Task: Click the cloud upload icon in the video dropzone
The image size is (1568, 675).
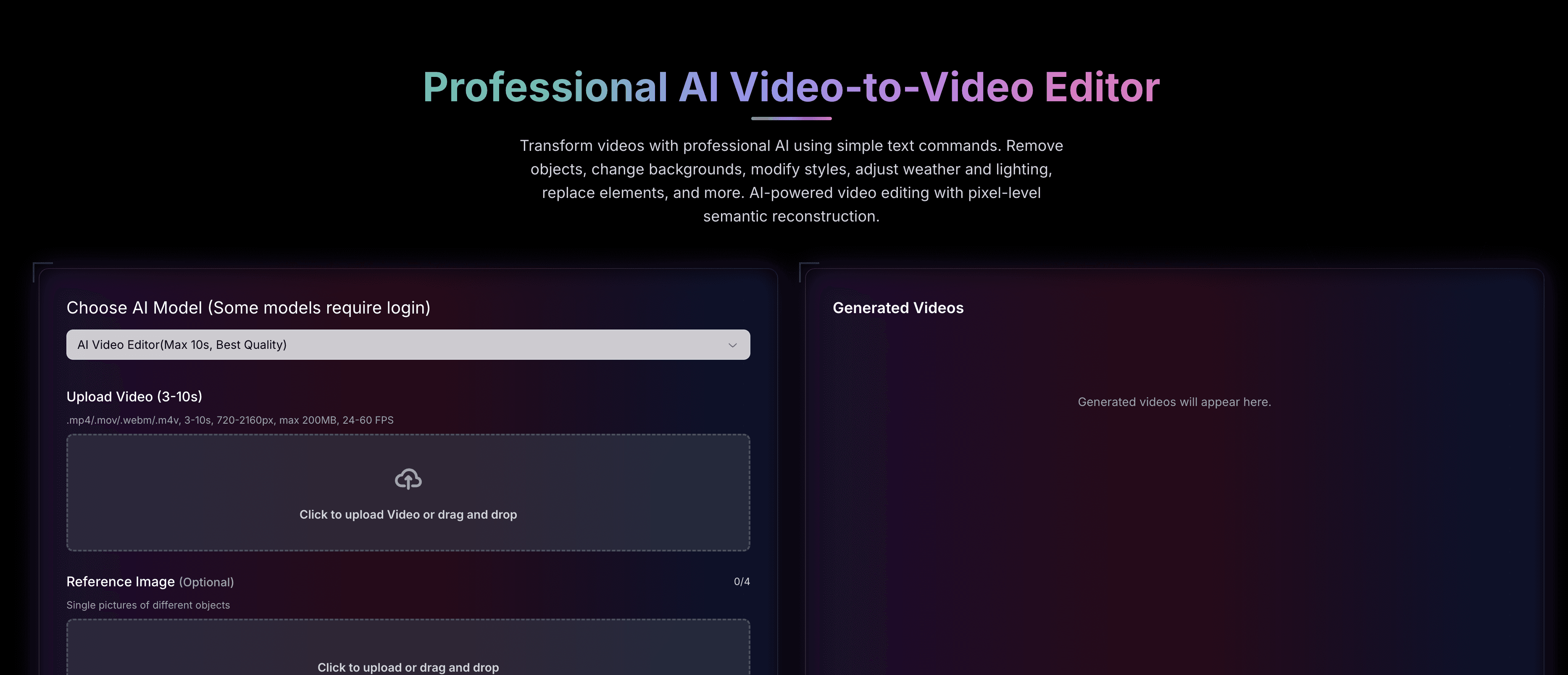Action: (408, 479)
